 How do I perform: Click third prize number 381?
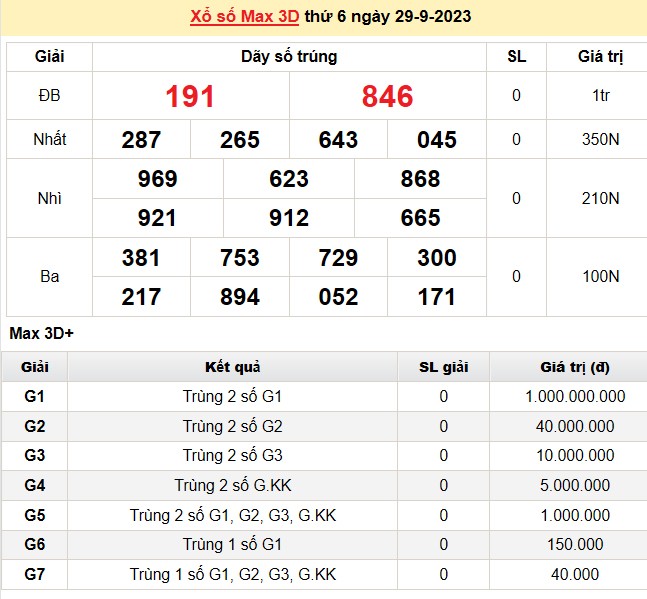[x=141, y=258]
